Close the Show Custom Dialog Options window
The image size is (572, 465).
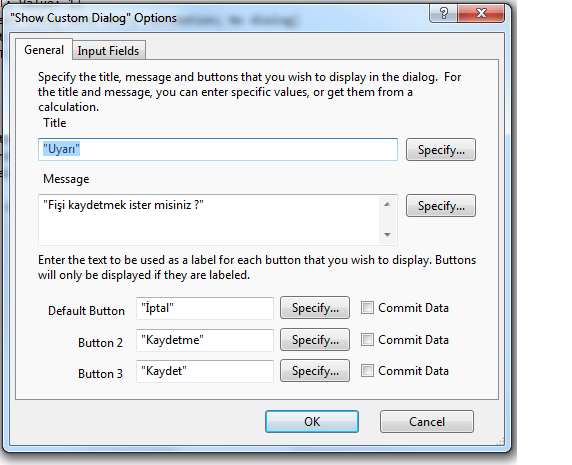(481, 14)
